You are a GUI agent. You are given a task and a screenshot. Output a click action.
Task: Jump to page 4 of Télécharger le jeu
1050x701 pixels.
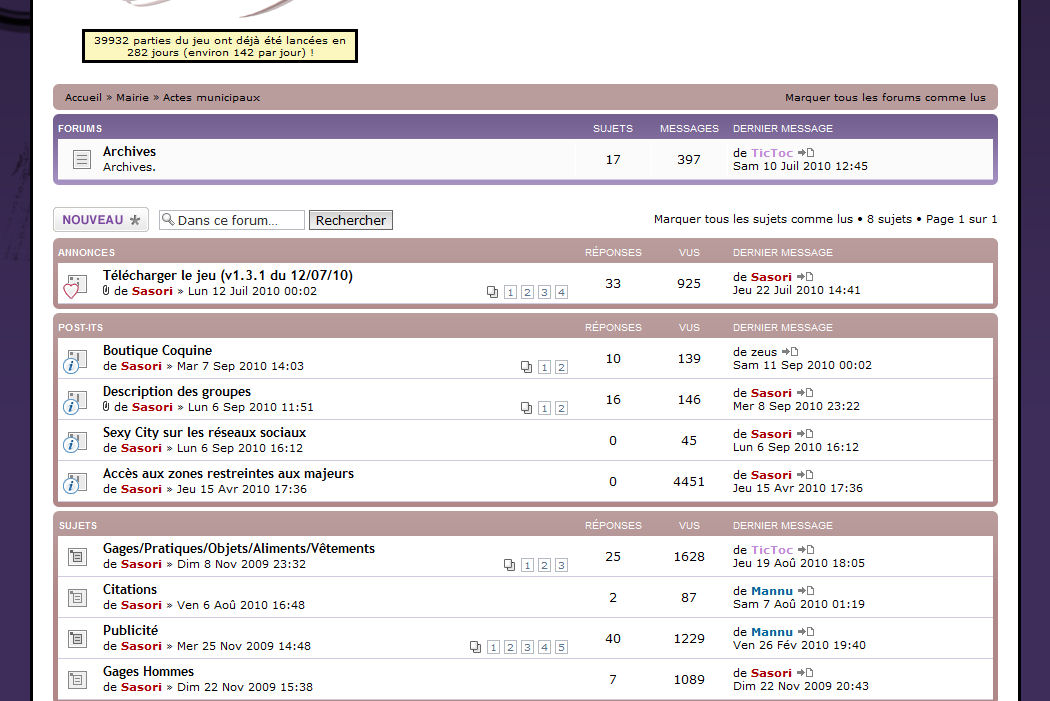[561, 292]
